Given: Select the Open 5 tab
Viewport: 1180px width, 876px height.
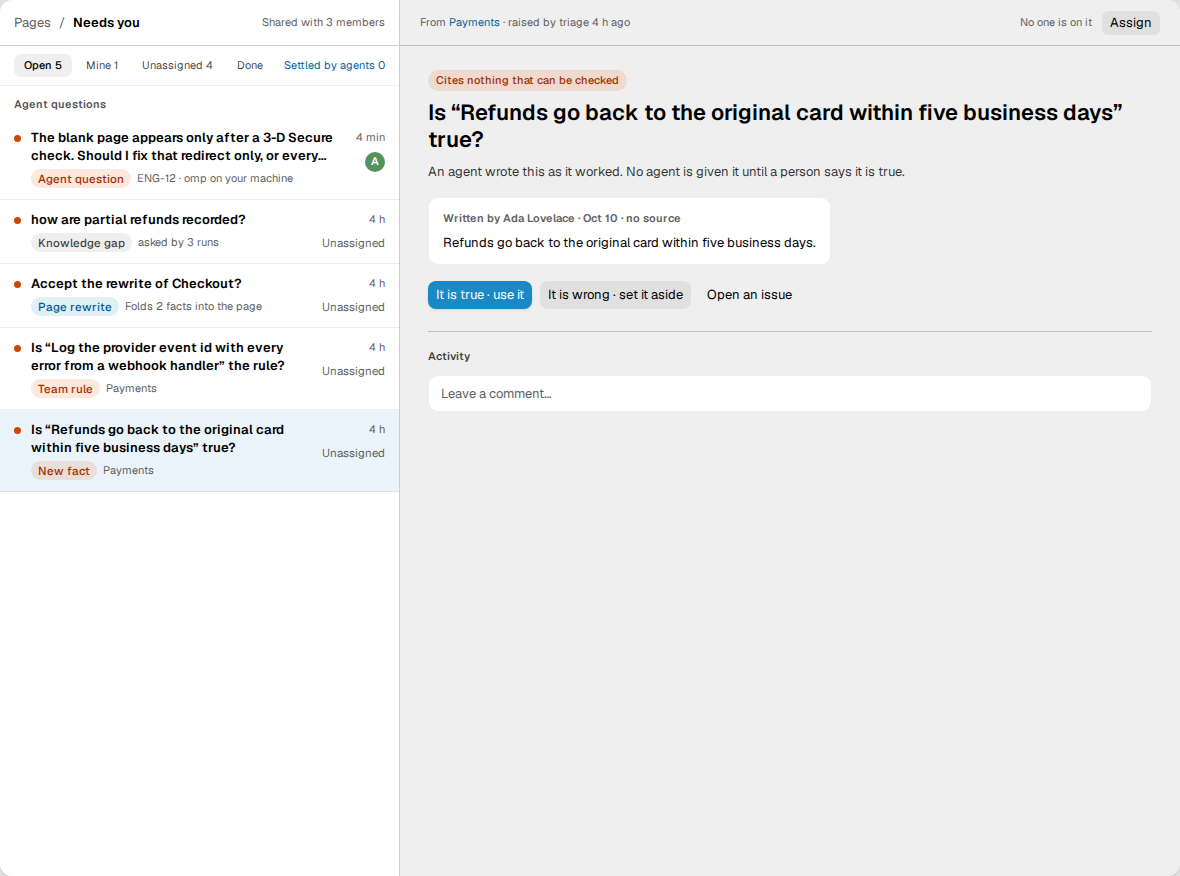Looking at the screenshot, I should tap(43, 65).
